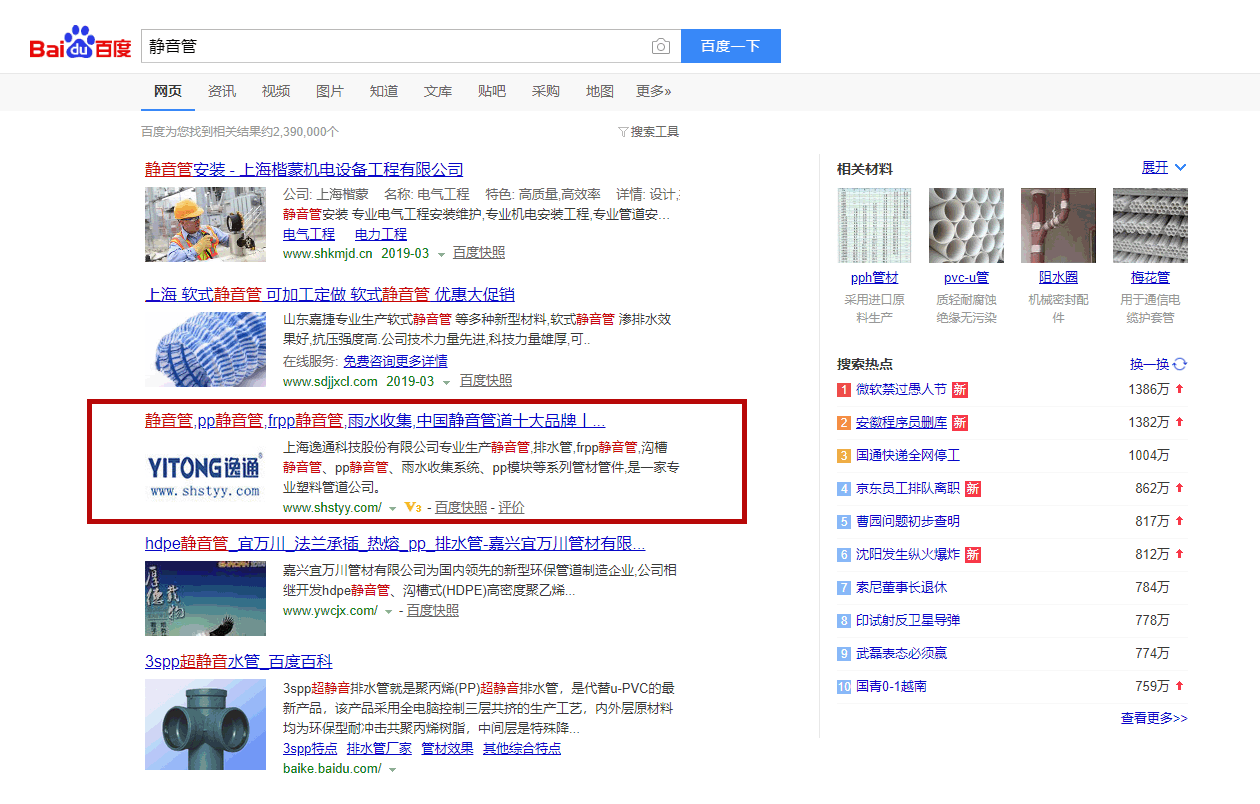The image size is (1260, 804).
Task: Open the 地图 tab
Action: (600, 91)
